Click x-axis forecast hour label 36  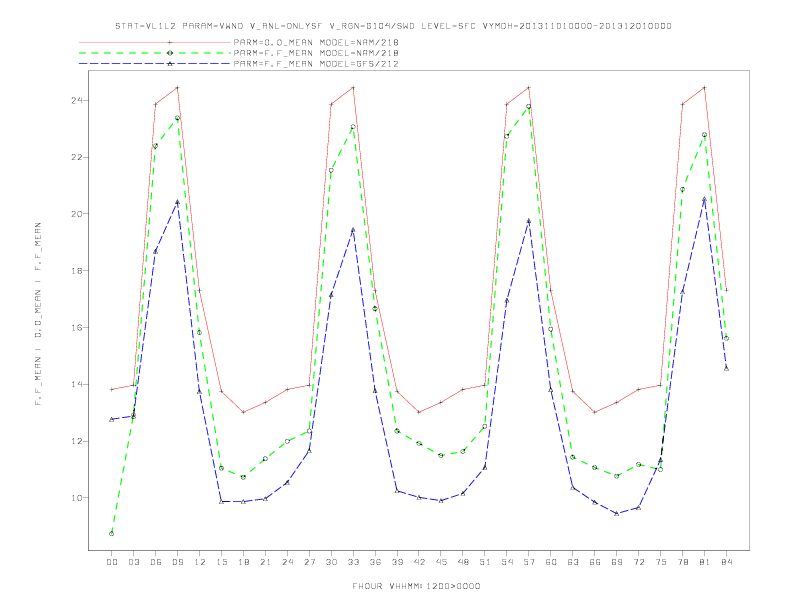coord(375,562)
